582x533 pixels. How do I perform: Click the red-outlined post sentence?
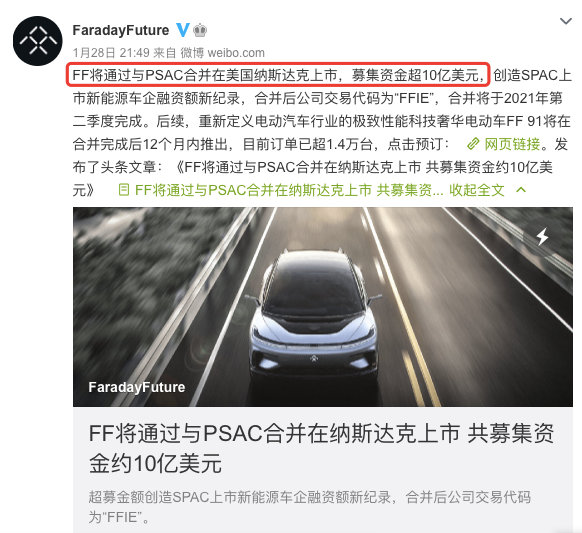click(x=278, y=75)
